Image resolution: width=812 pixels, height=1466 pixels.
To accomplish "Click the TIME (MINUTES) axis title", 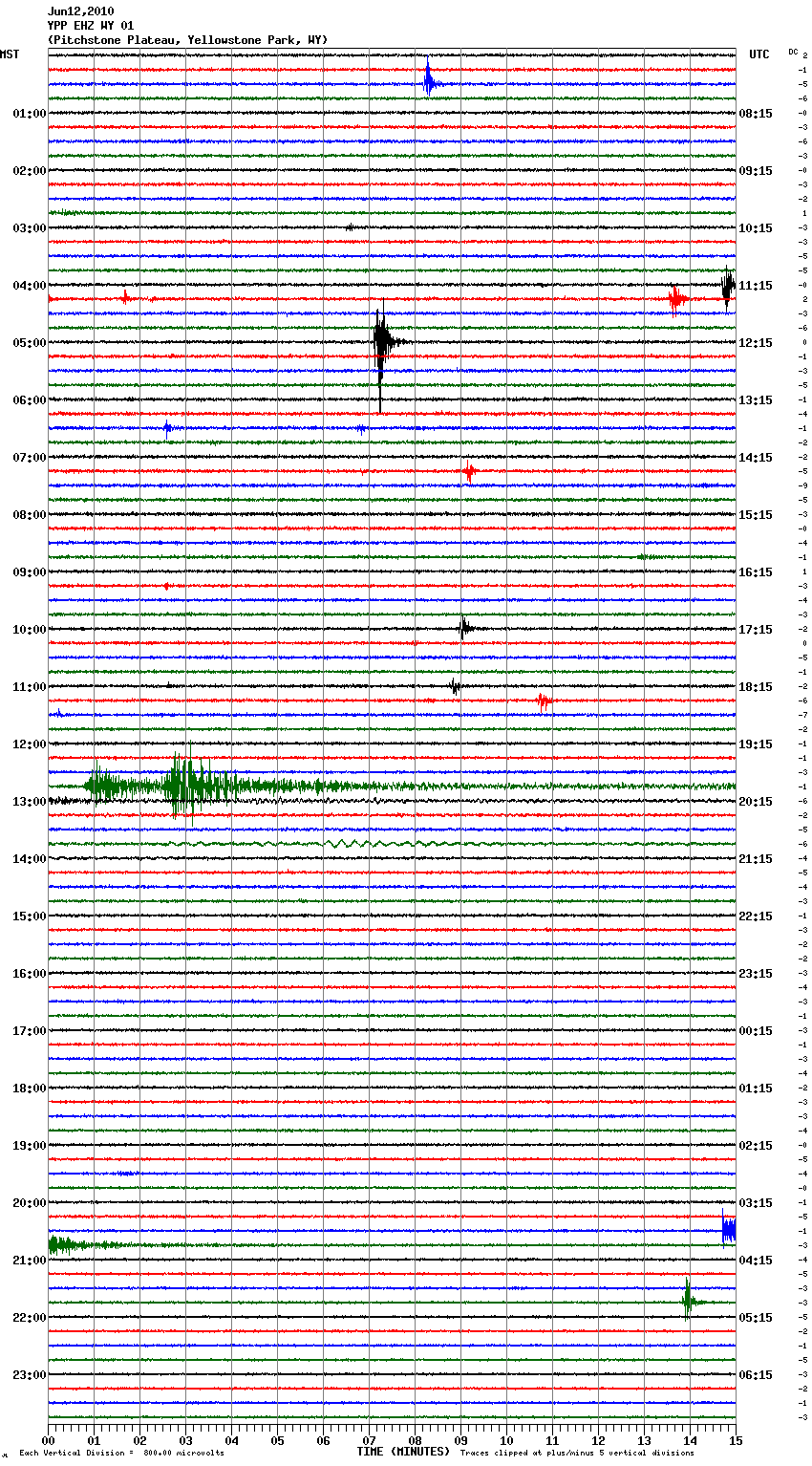I will [x=403, y=1452].
